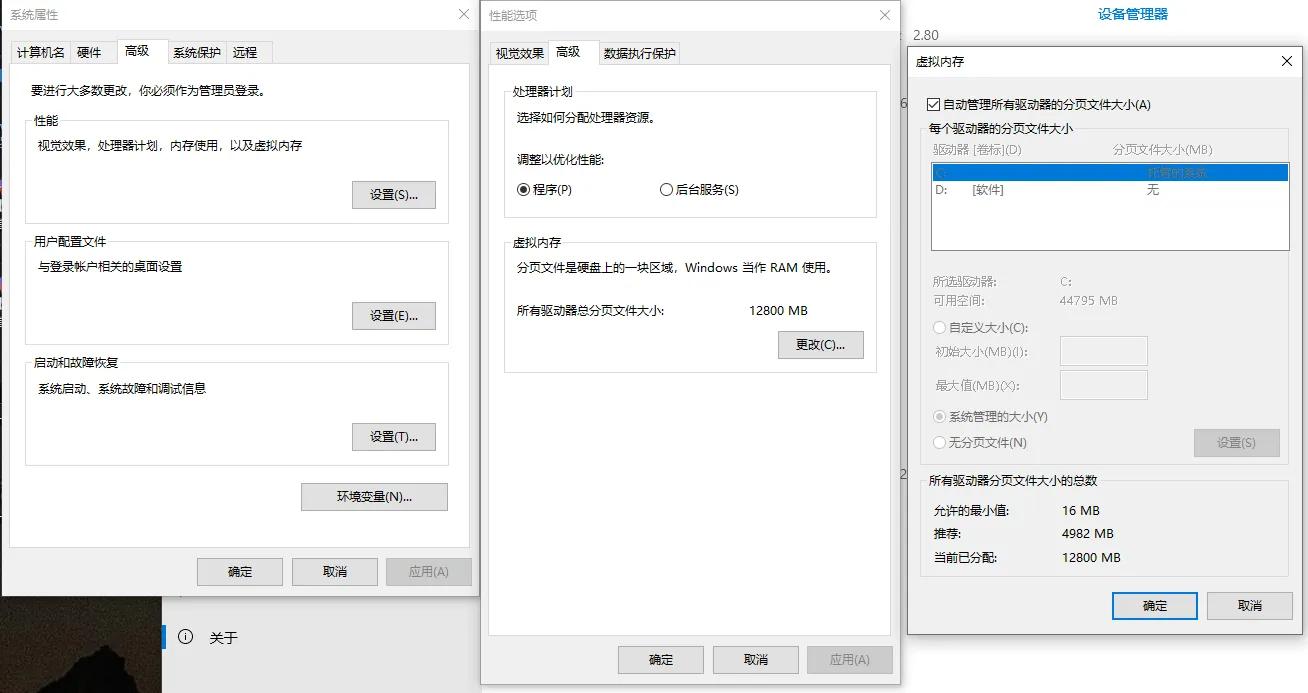
Task: Switch to the 硬件 tab
Action: [92, 52]
